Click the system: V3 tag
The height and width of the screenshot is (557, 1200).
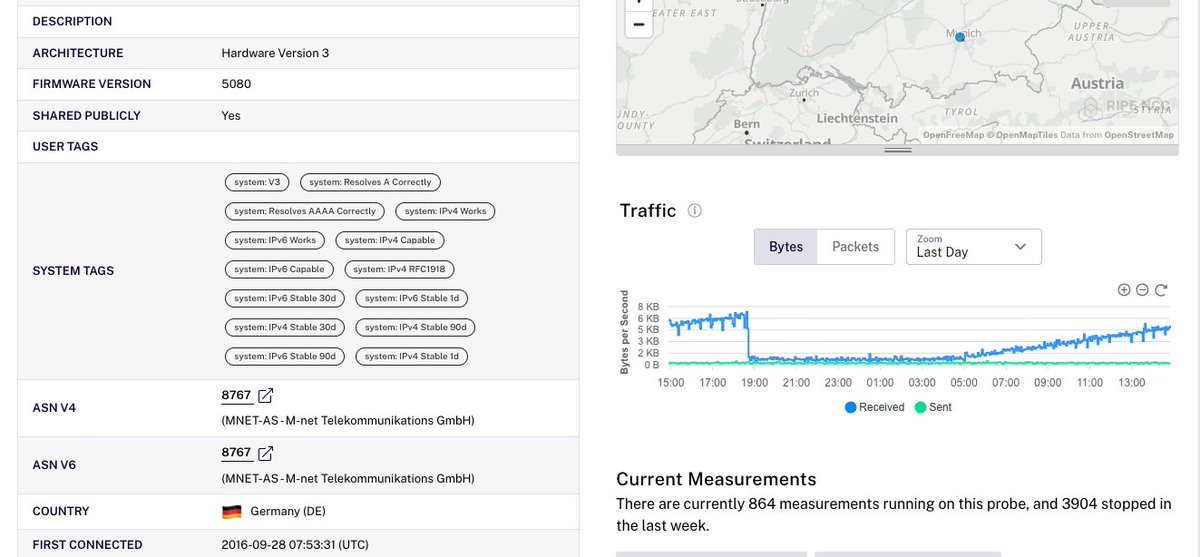[257, 182]
